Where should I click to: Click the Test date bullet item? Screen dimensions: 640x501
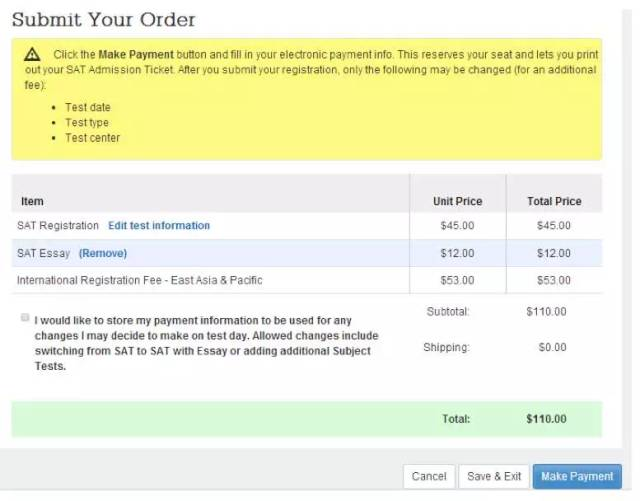click(x=88, y=107)
